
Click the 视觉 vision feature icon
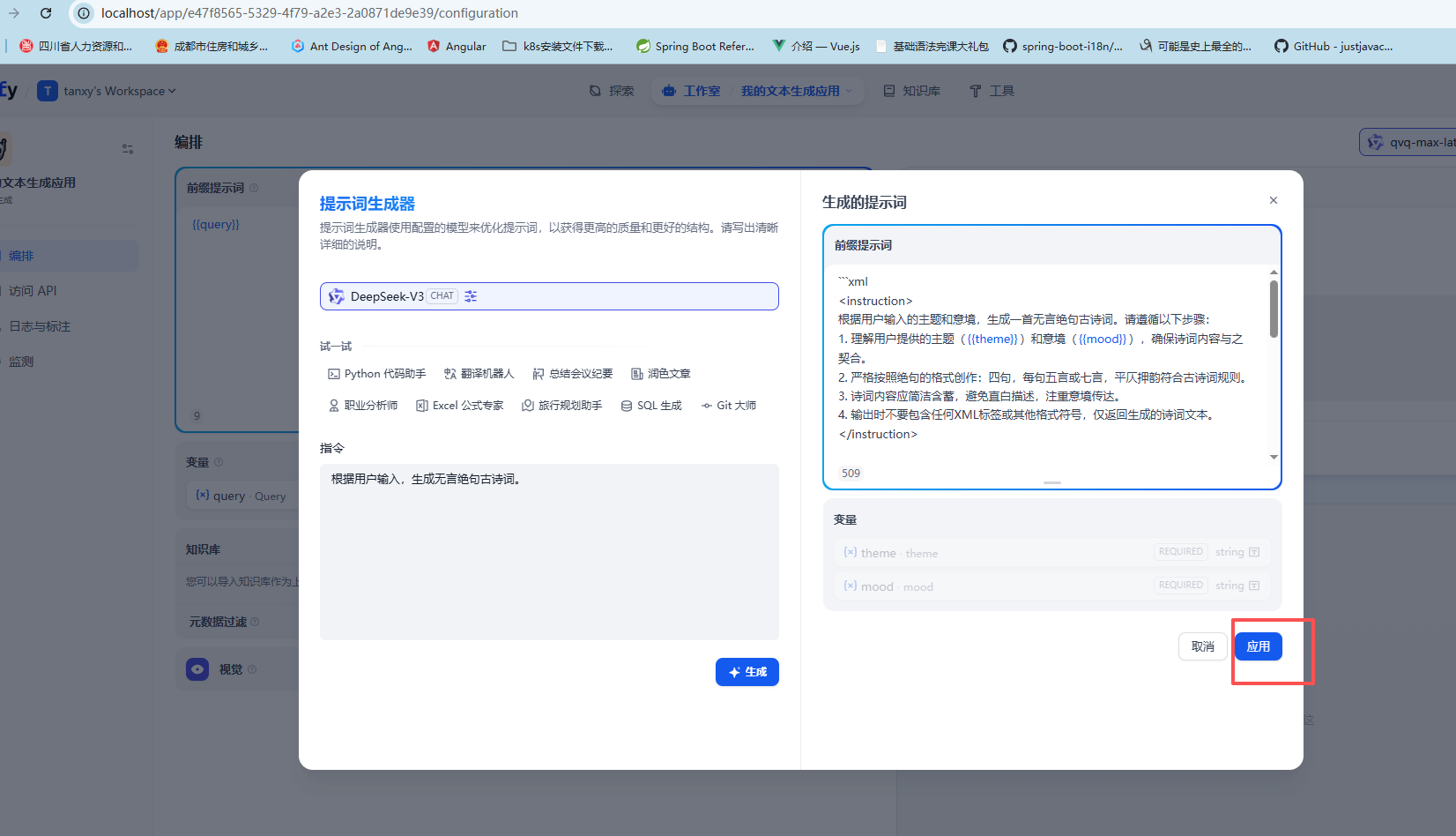[x=197, y=668]
